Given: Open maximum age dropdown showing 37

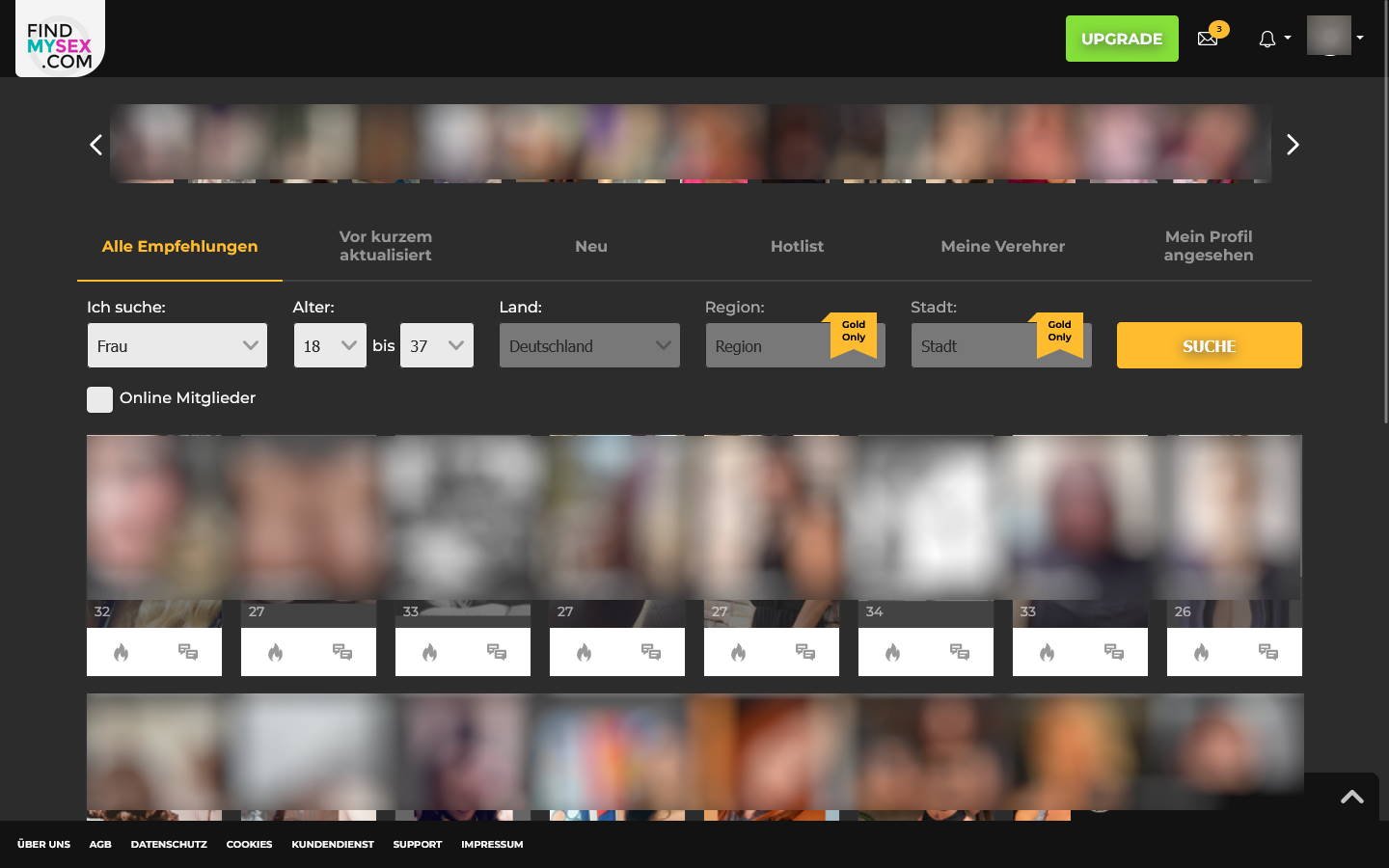Looking at the screenshot, I should (437, 345).
